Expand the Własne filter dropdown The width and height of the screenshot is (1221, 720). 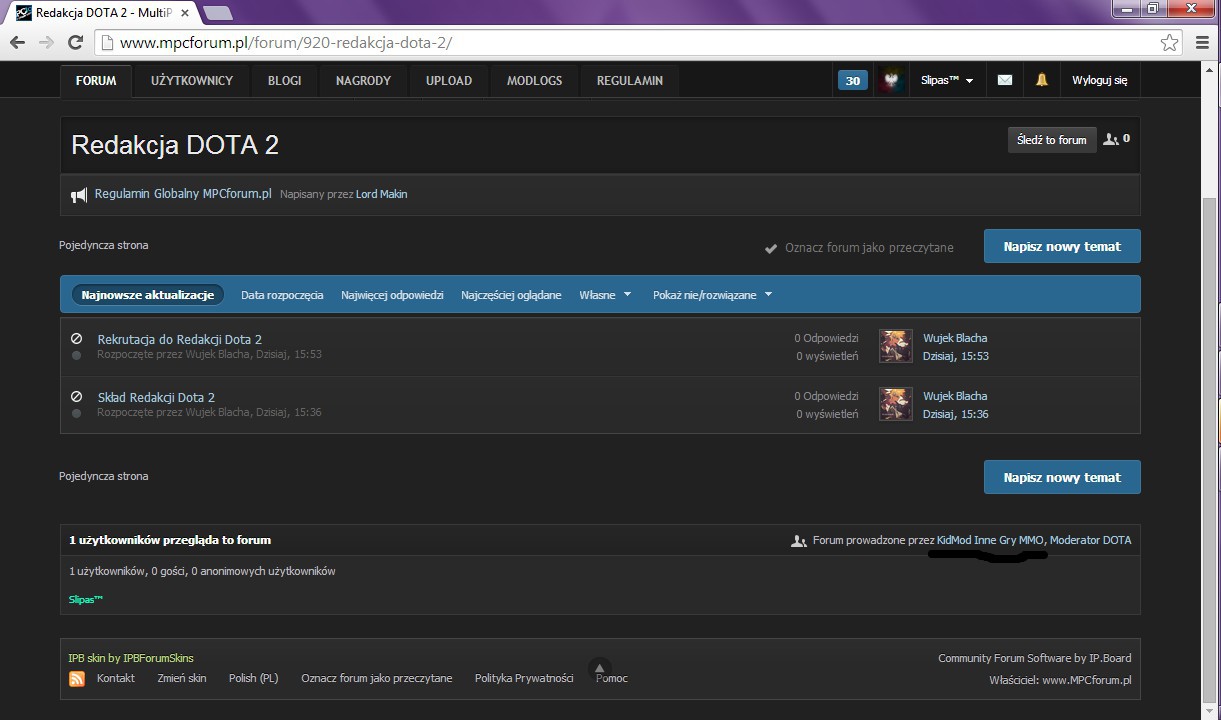605,295
